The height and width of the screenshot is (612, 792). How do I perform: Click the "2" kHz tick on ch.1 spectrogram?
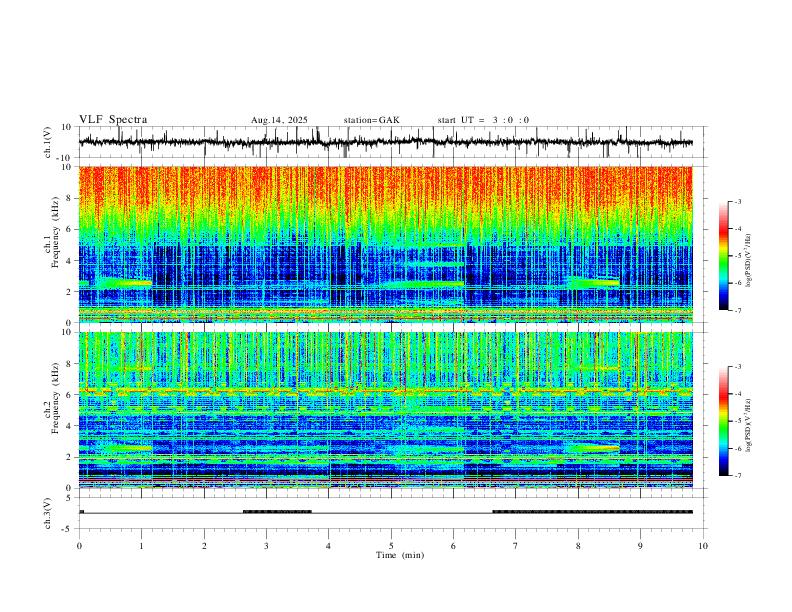(x=70, y=291)
